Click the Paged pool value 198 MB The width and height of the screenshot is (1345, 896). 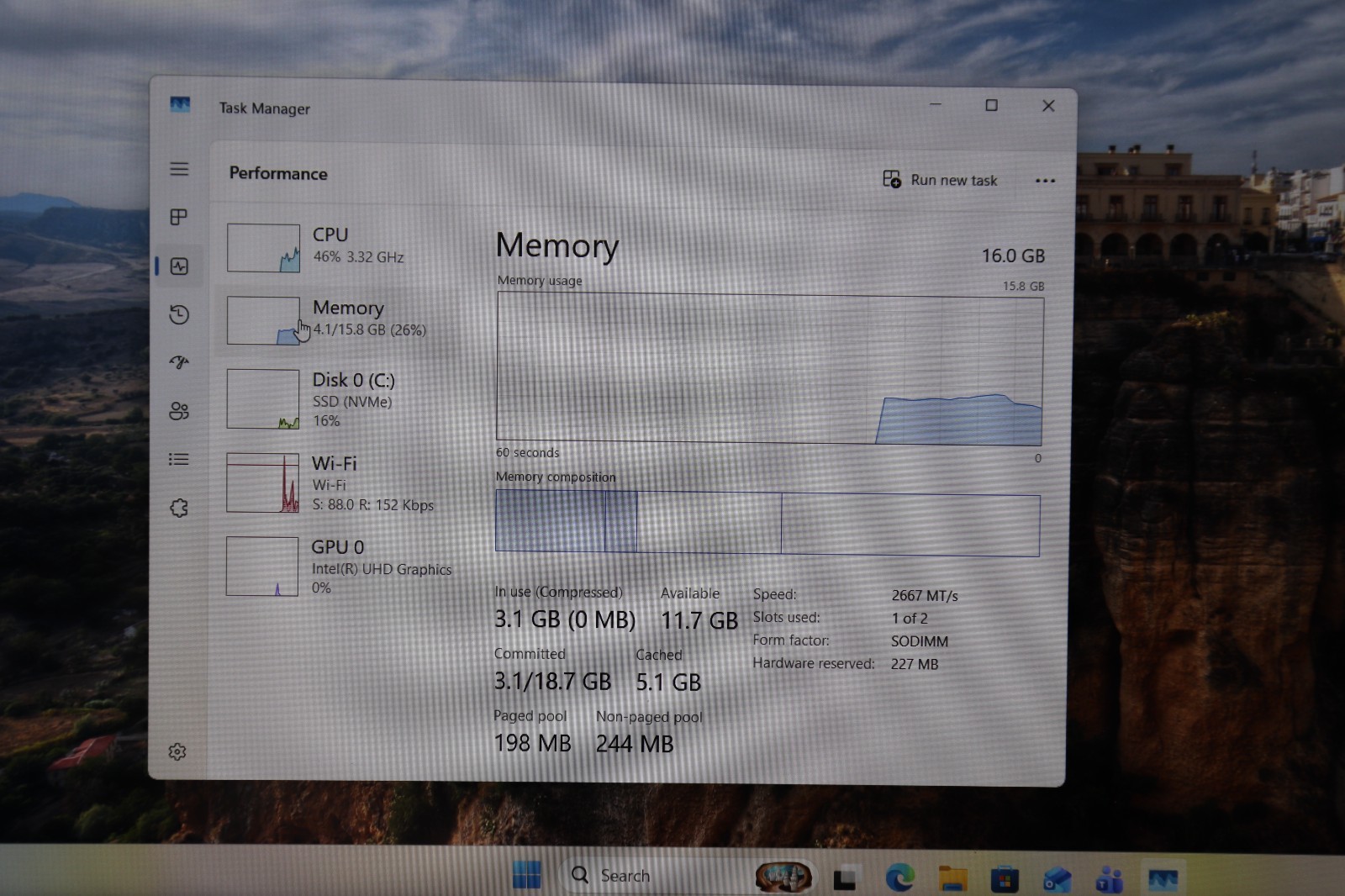click(532, 743)
